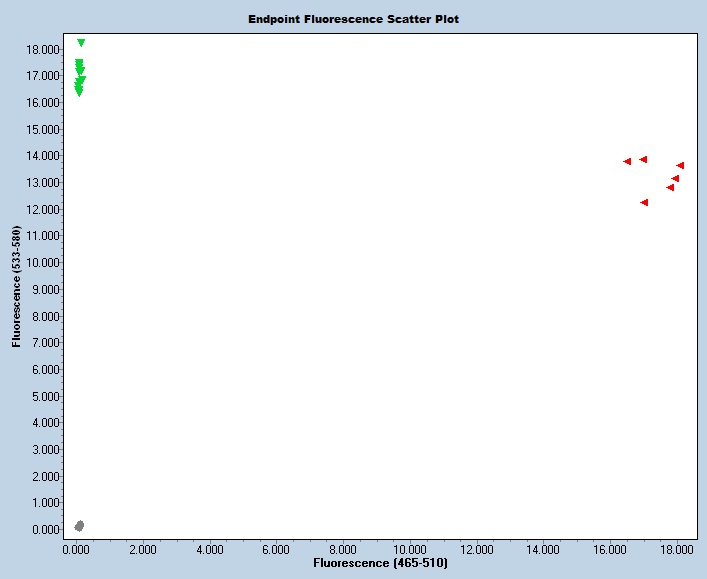707x579 pixels.
Task: Click the 14.000 tick on x-axis
Action: pos(543,549)
